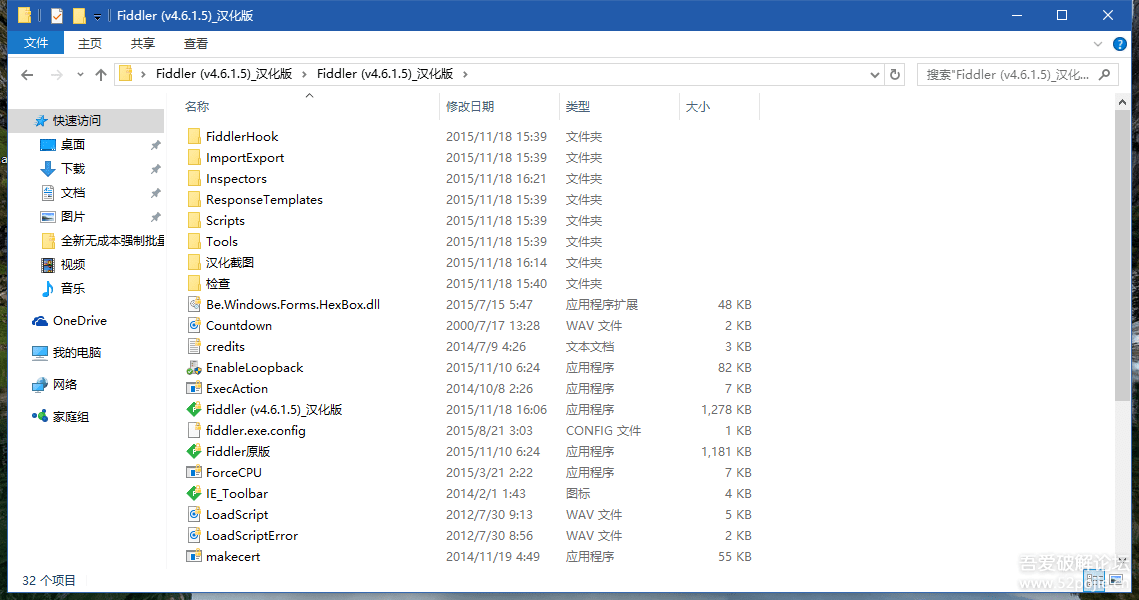Click the credits text document icon
1139x600 pixels.
point(193,347)
